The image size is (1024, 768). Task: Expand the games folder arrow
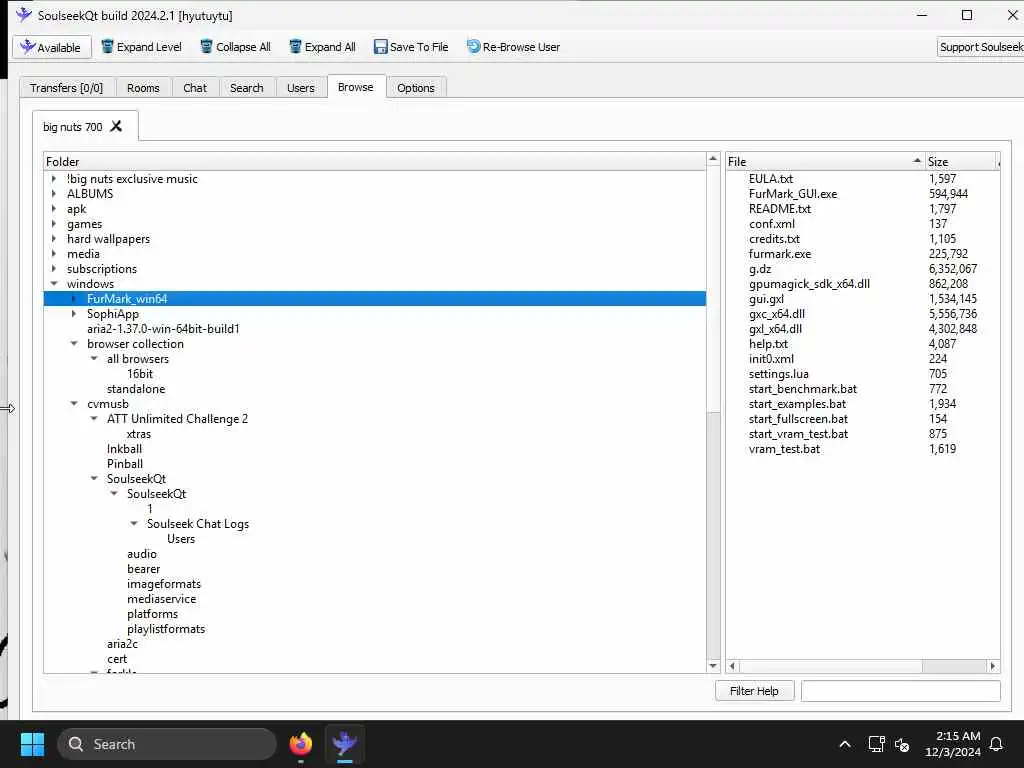tap(54, 223)
